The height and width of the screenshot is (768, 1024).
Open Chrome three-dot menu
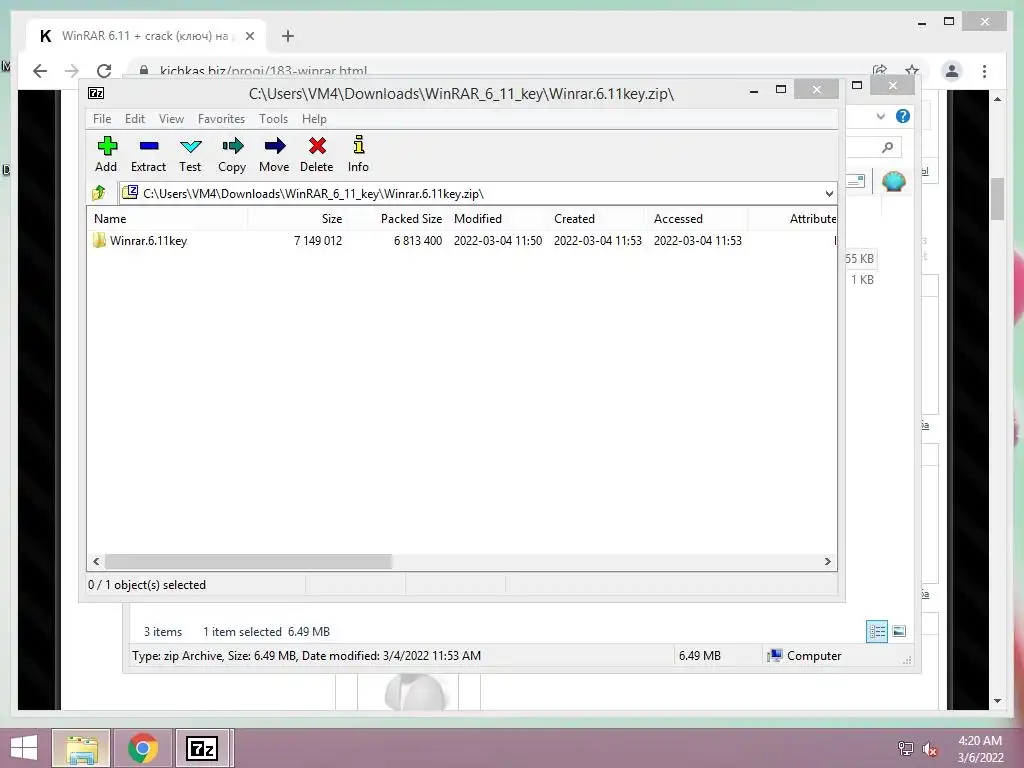984,71
